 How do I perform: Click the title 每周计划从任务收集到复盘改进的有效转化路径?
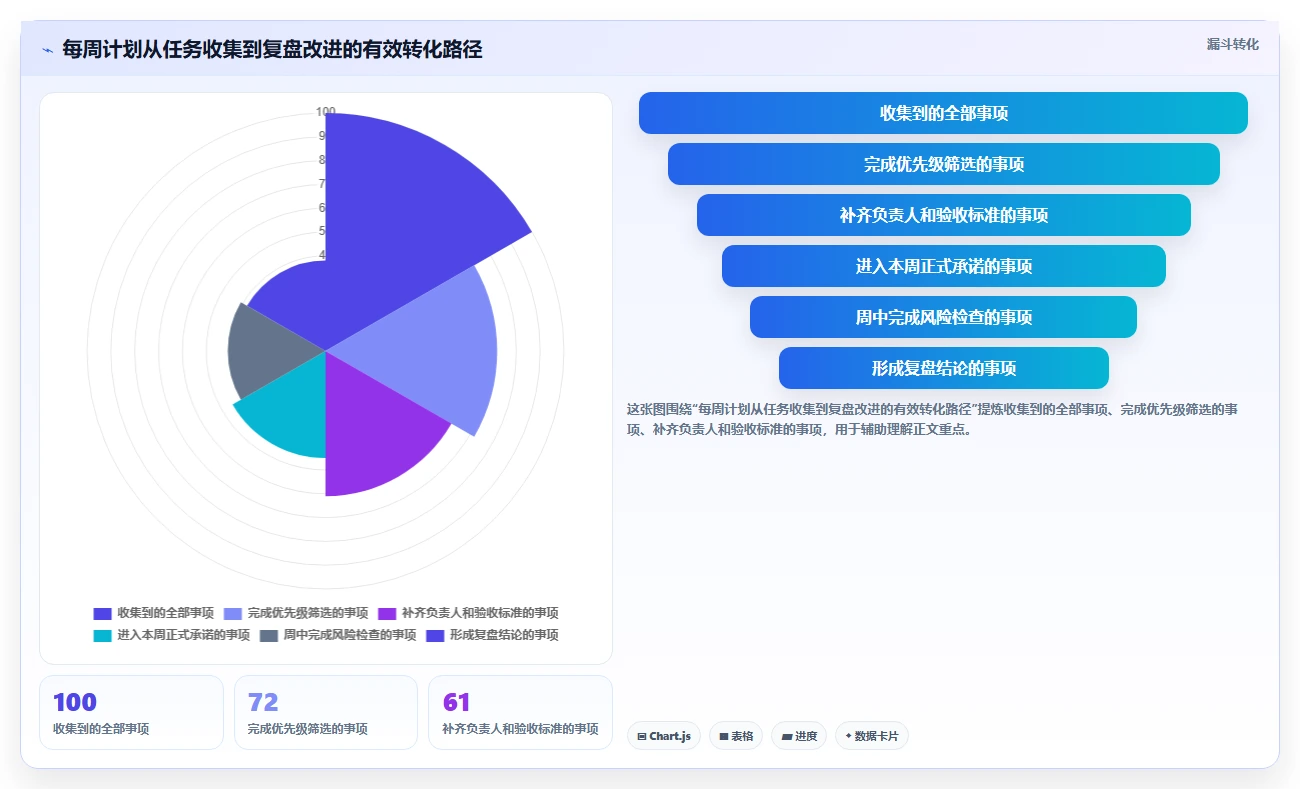[272, 49]
